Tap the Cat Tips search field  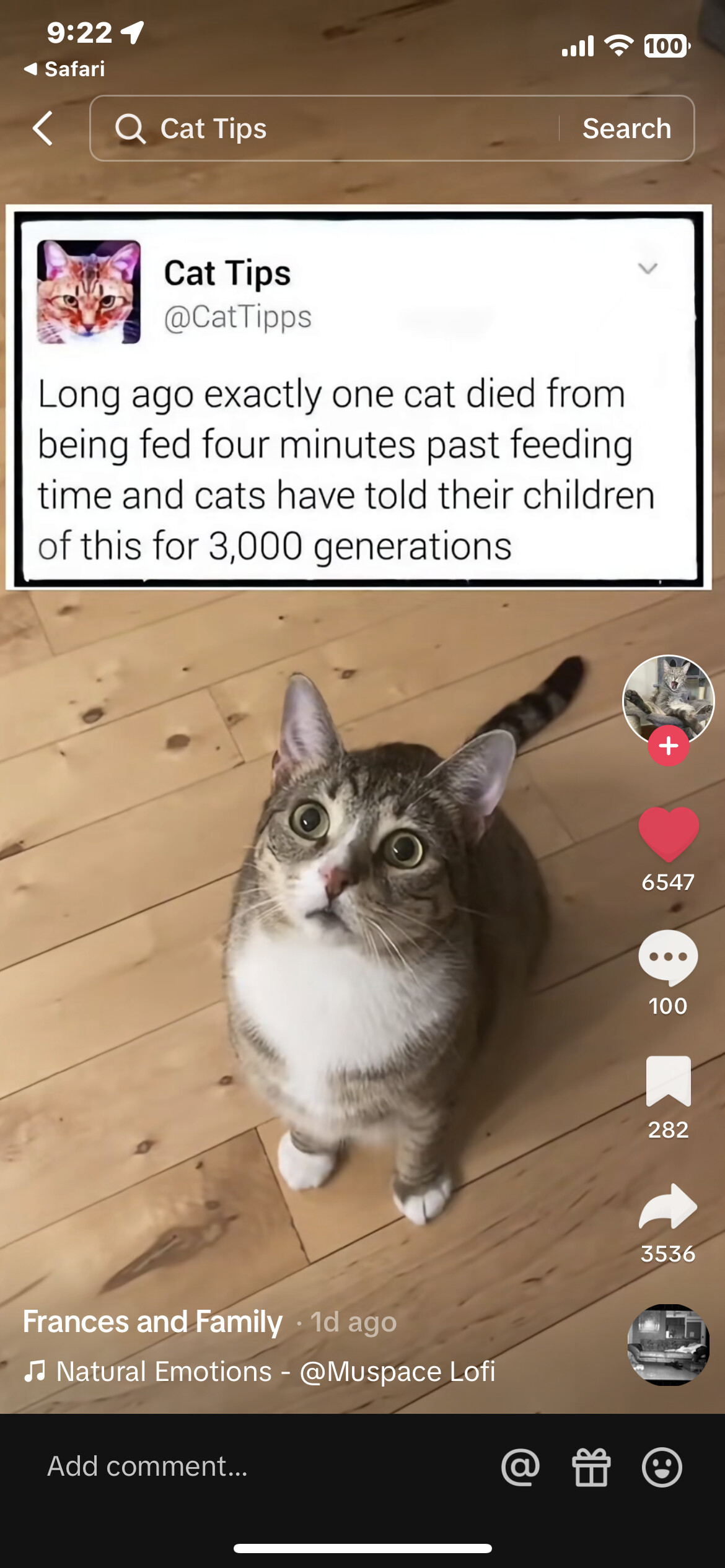(324, 129)
